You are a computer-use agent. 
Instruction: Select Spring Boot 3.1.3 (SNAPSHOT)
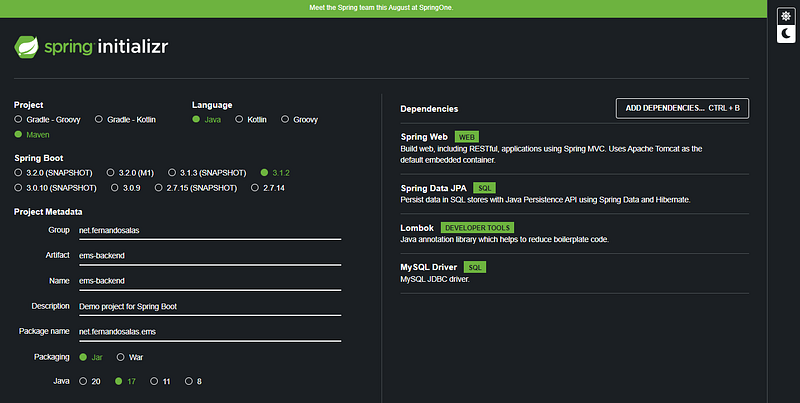click(207, 173)
